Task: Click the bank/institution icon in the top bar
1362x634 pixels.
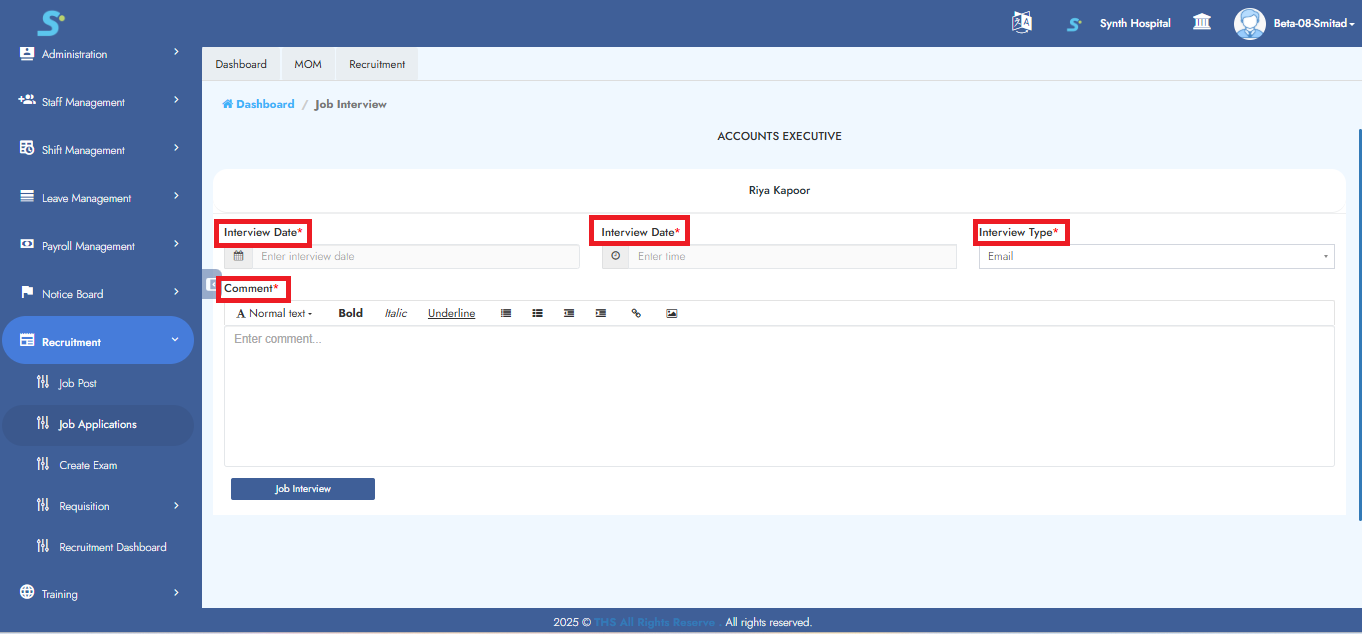Action: point(1201,21)
